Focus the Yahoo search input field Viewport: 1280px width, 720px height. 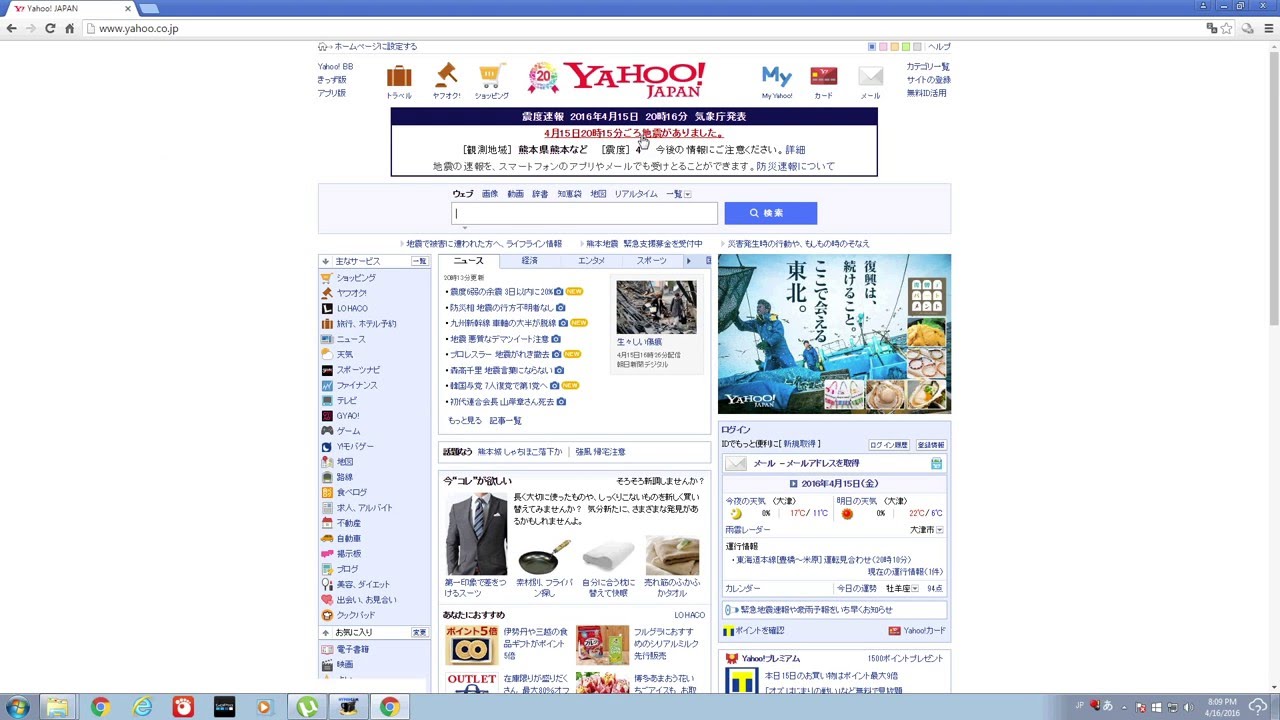pos(585,213)
